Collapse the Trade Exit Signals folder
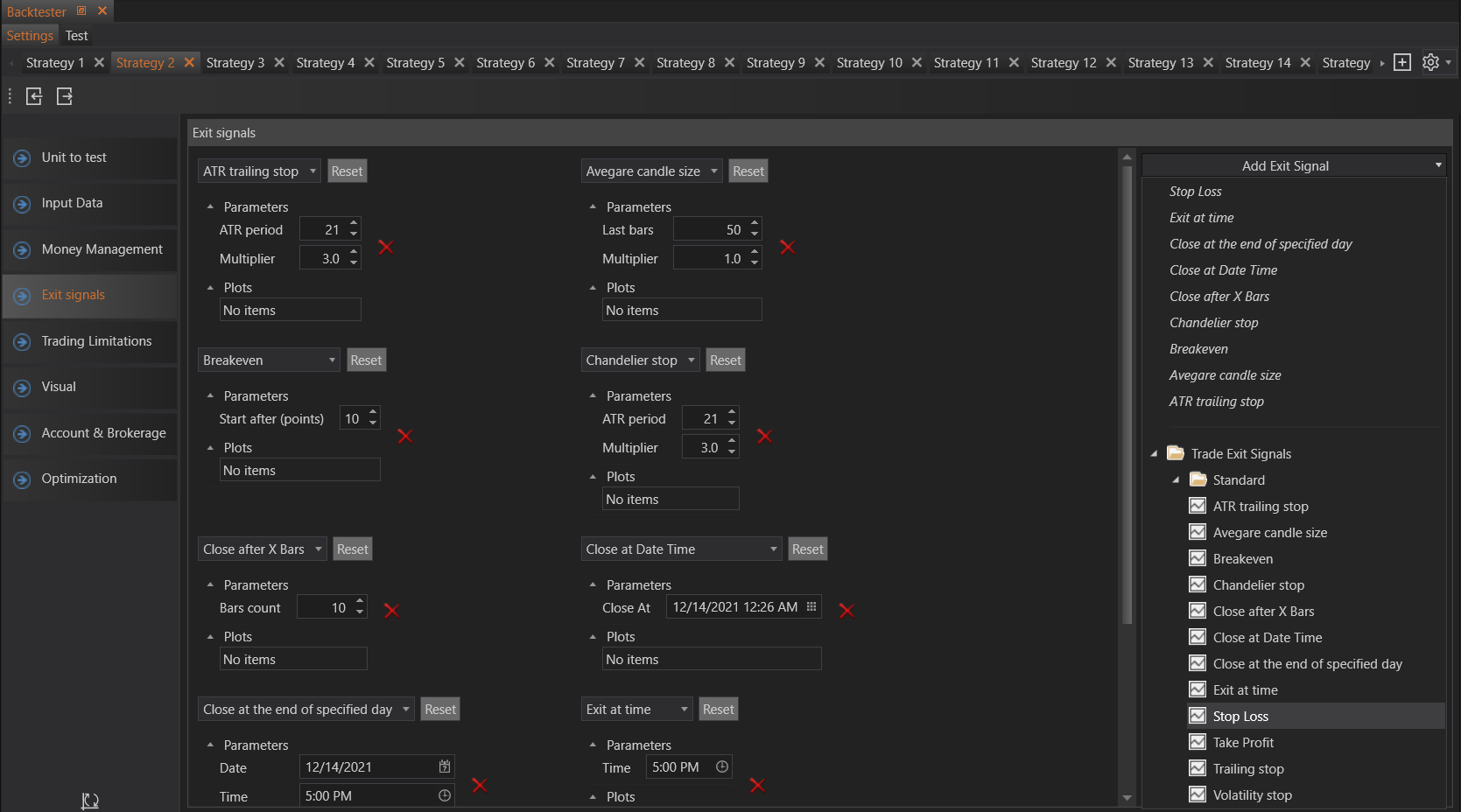The height and width of the screenshot is (812, 1461). coord(1154,453)
